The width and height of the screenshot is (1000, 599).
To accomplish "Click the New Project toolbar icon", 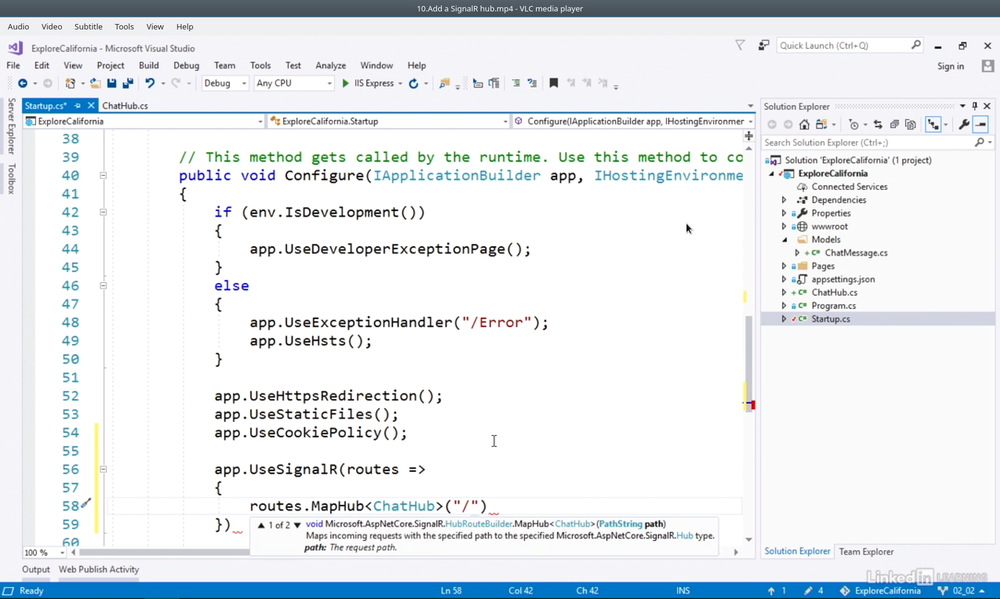I will coord(70,84).
